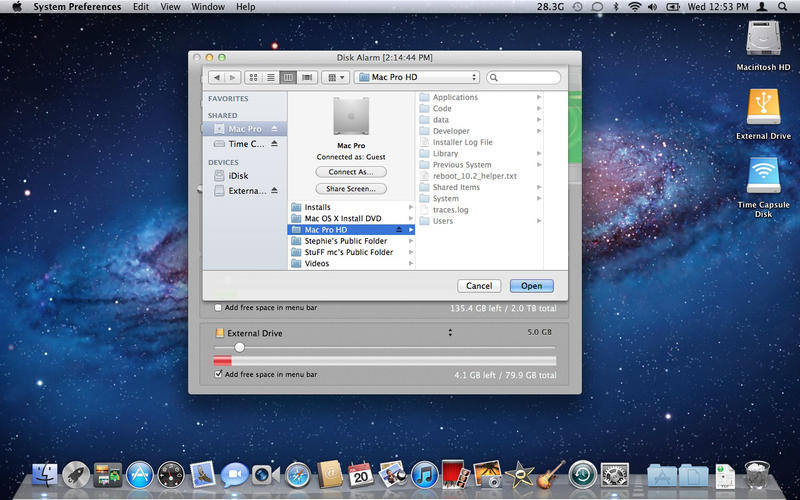Click the External Drive usage bar
This screenshot has height=500, width=800.
point(385,361)
